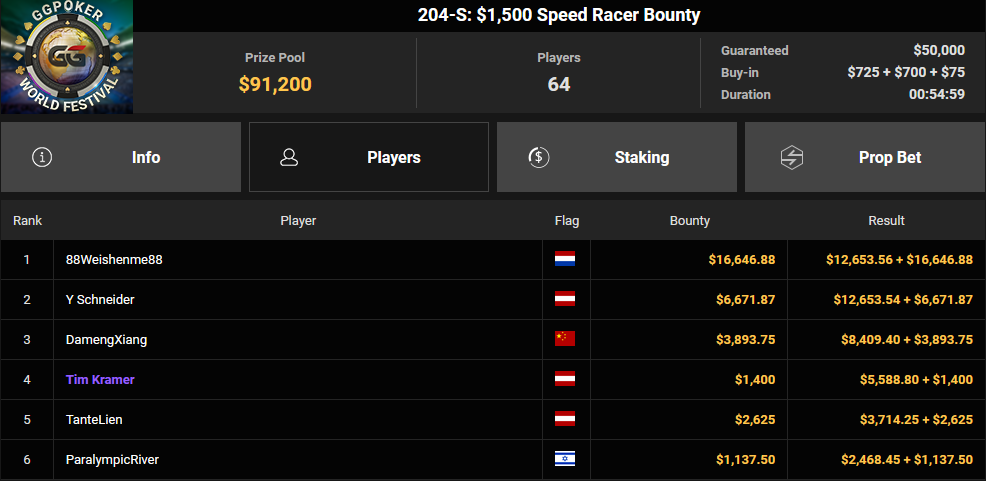This screenshot has width=986, height=481.
Task: Click the Netherlands flag for 88Weishenme88
Action: click(565, 259)
